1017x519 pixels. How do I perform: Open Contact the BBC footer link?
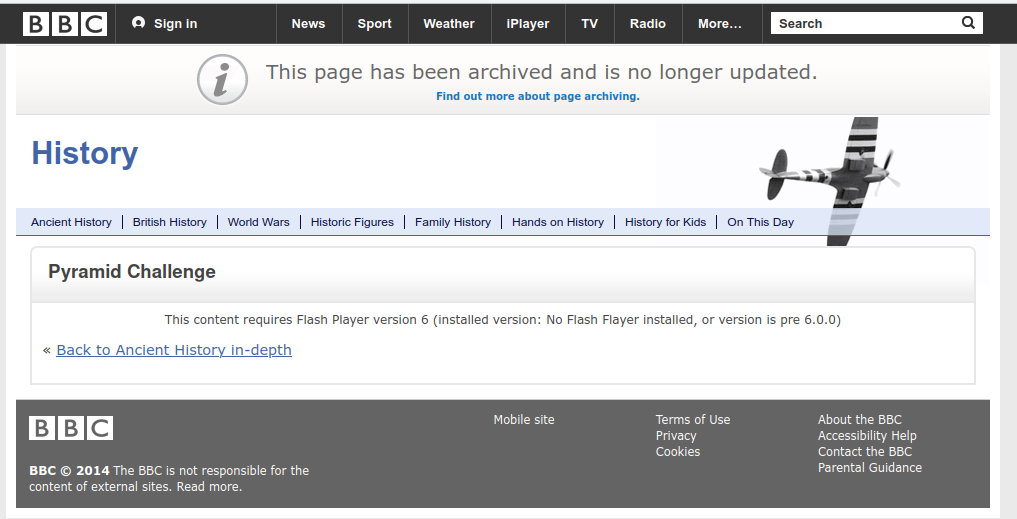click(865, 452)
